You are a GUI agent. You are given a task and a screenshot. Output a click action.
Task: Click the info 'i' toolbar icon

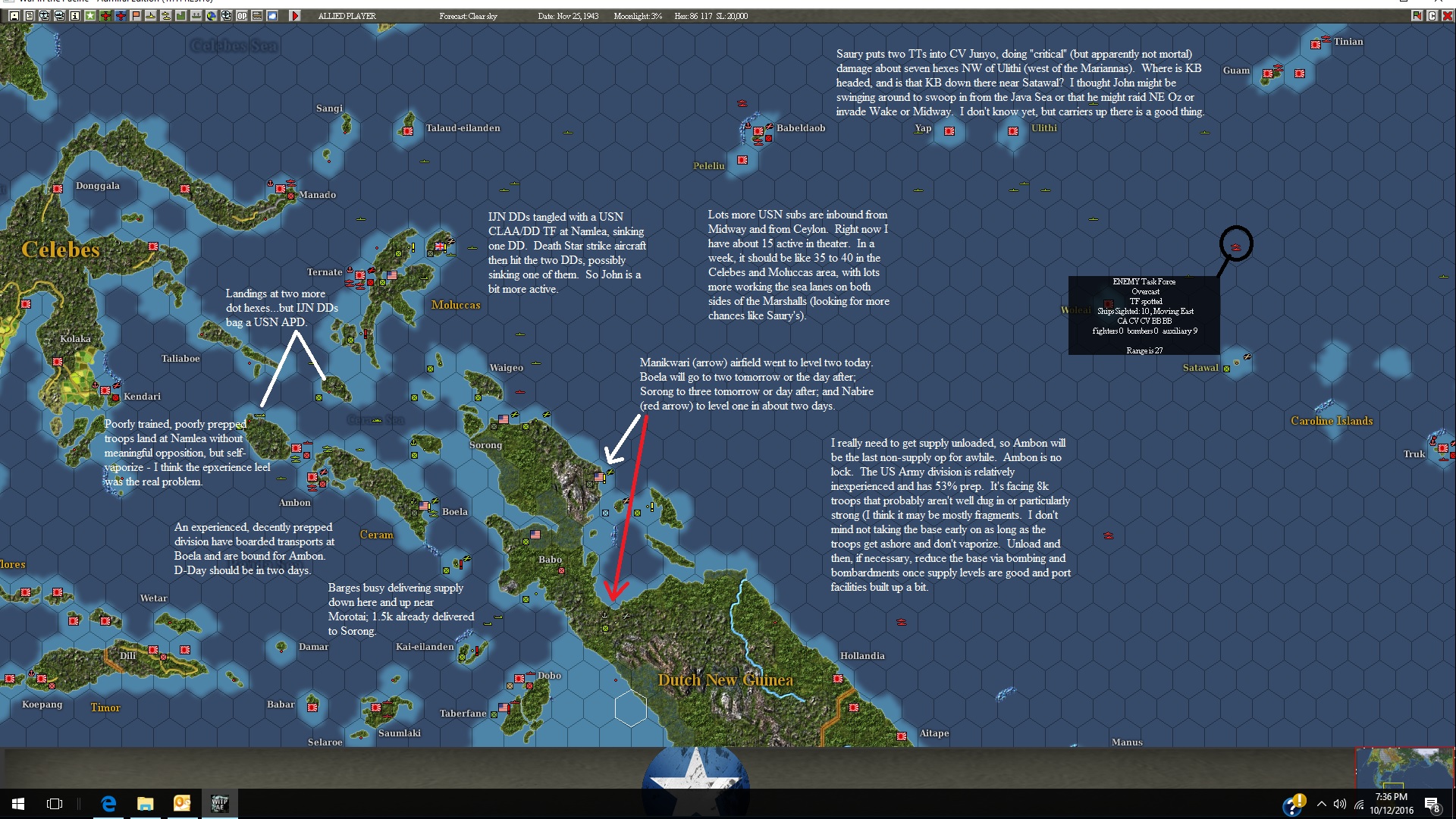pos(75,16)
